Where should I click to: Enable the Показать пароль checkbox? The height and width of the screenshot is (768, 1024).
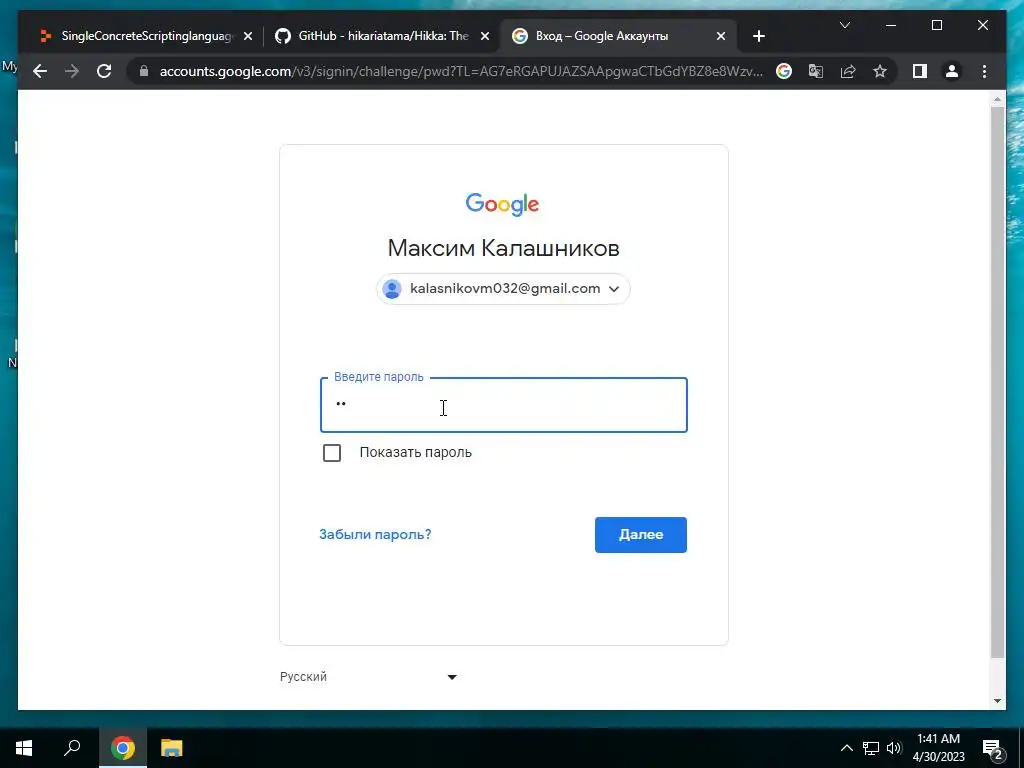pyautogui.click(x=332, y=453)
